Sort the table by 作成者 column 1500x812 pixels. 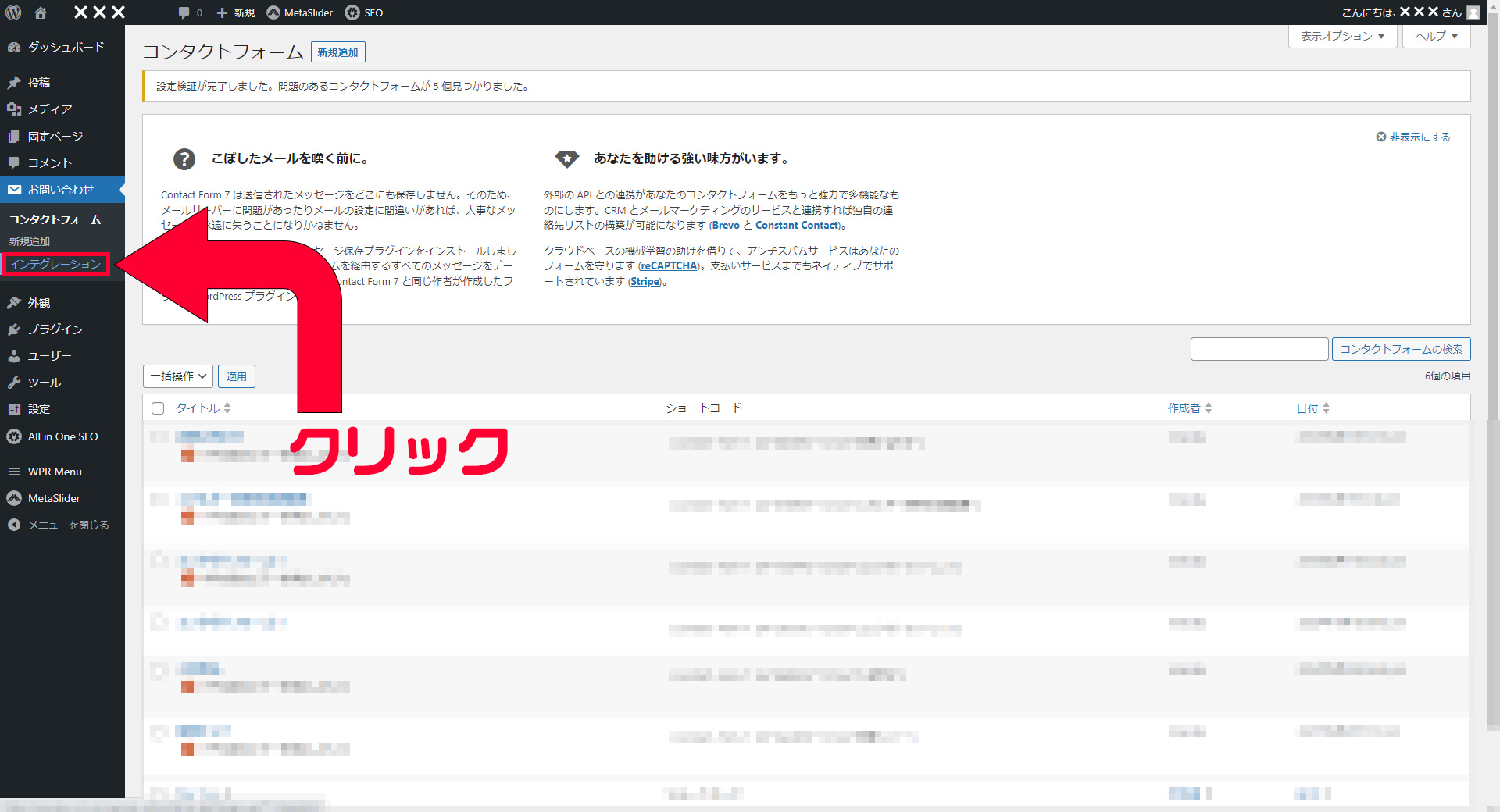click(x=1189, y=408)
